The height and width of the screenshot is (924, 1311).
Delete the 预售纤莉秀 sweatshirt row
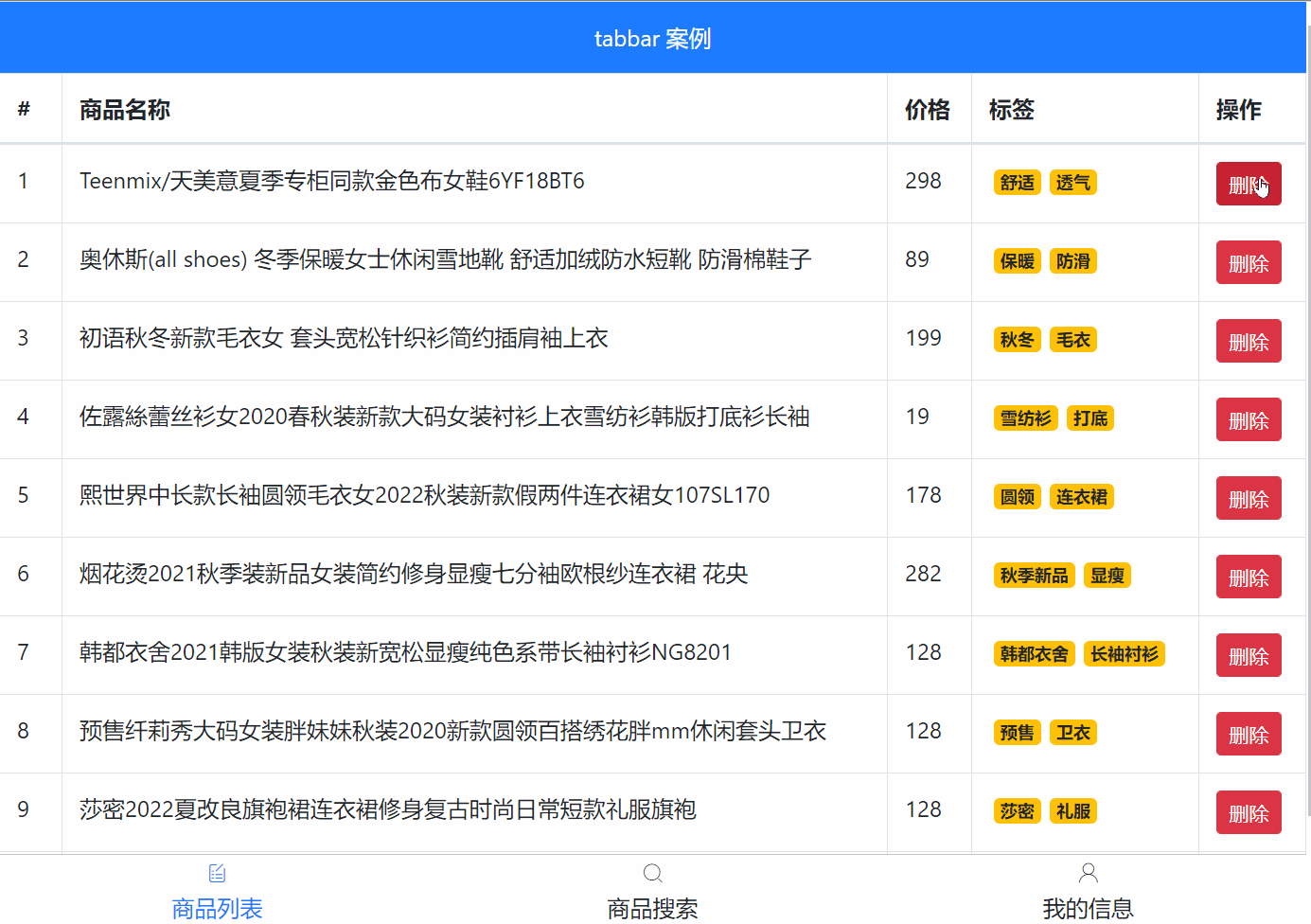1249,734
